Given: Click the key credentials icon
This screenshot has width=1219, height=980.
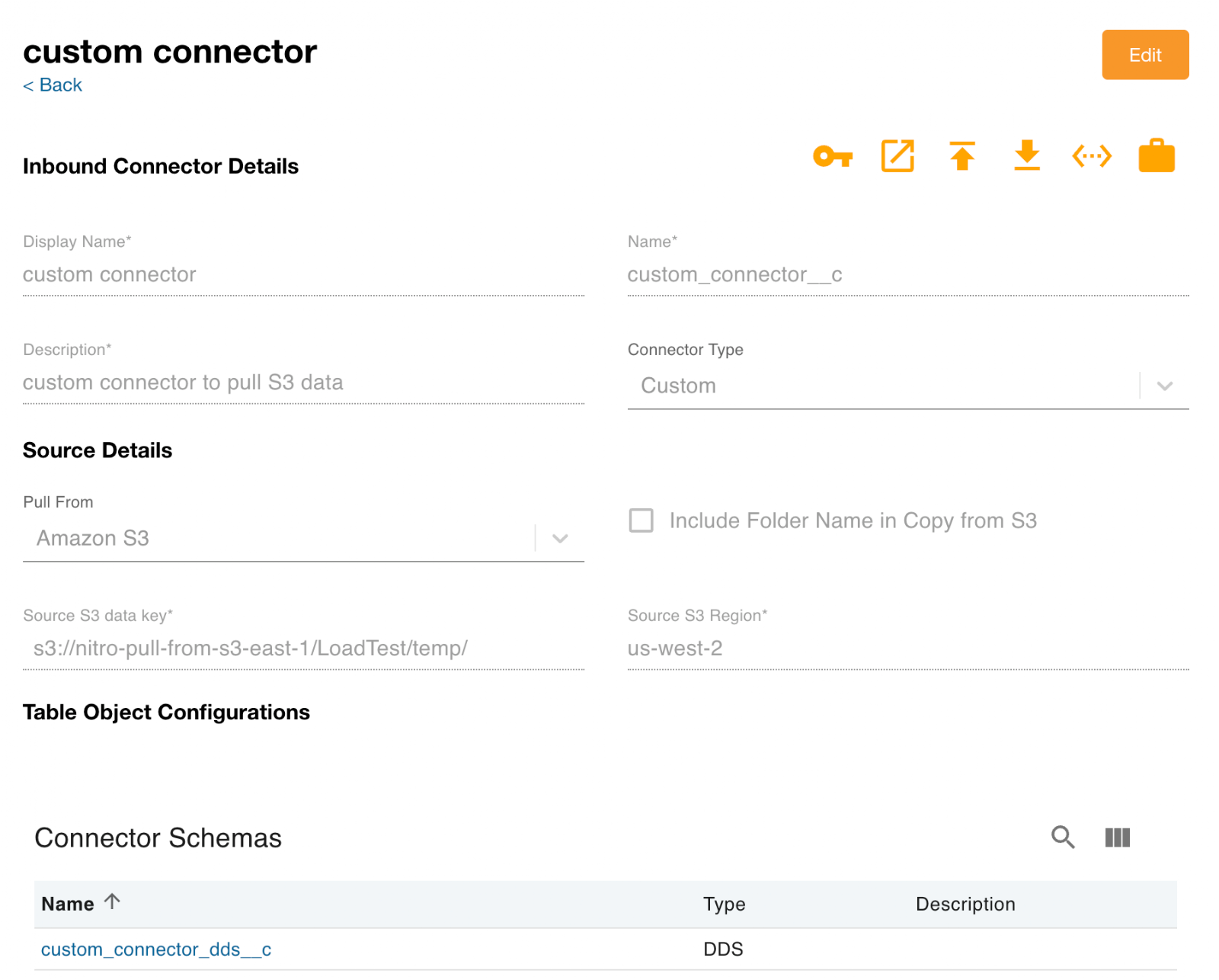Looking at the screenshot, I should (x=832, y=156).
